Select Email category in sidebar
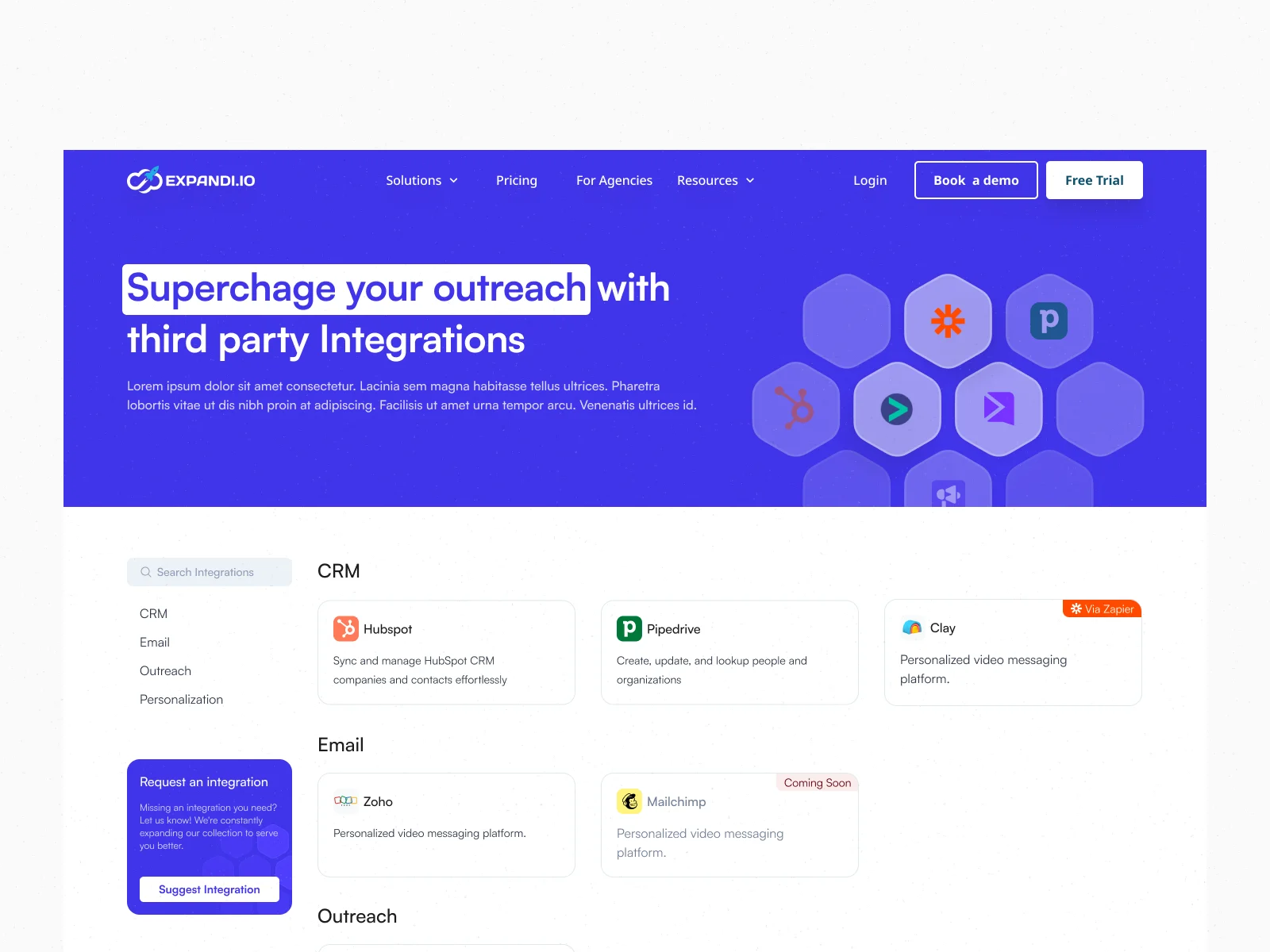Screen dimensions: 1270x952 coord(155,642)
